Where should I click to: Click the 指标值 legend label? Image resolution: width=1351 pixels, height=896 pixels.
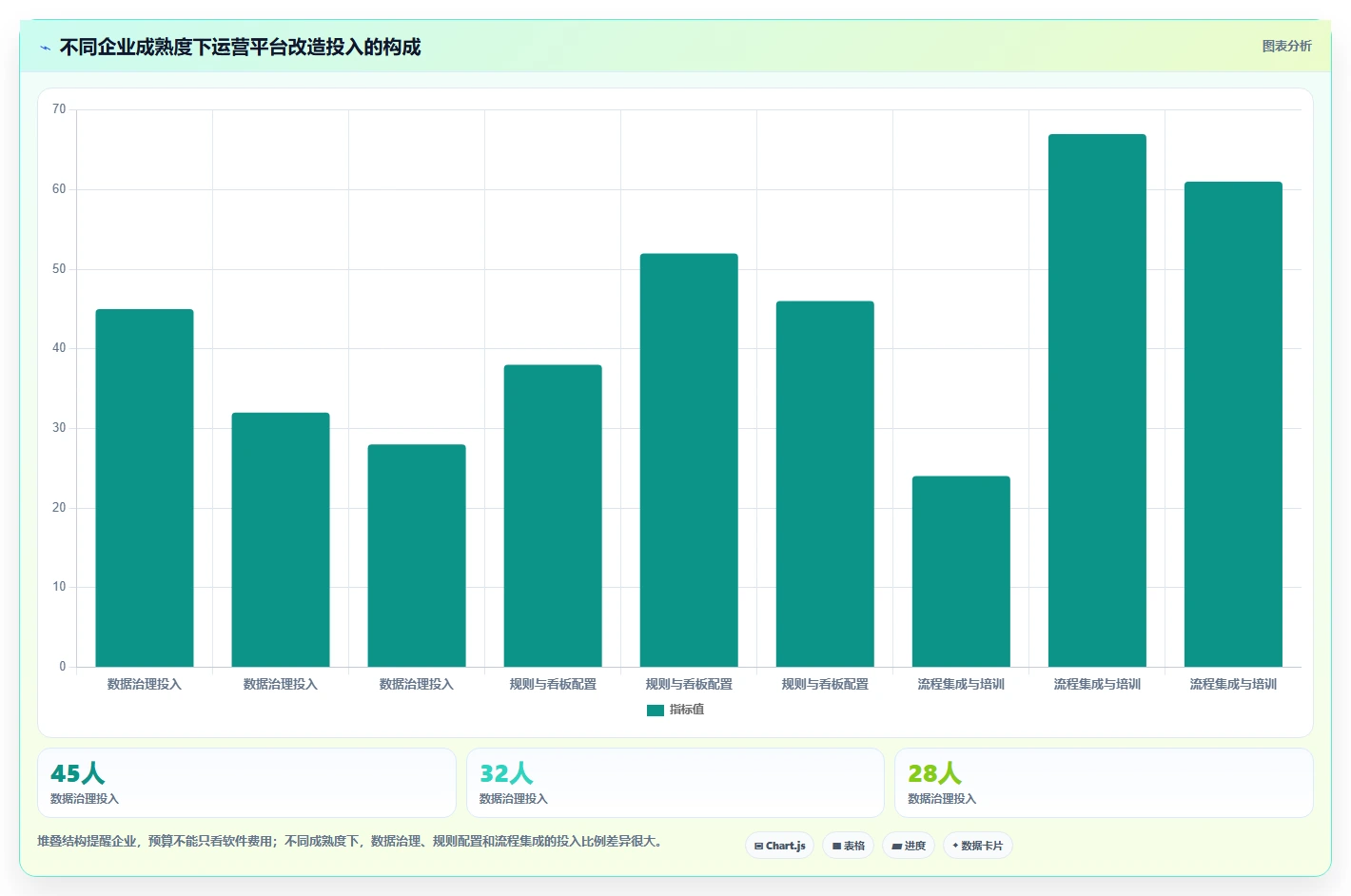tap(686, 710)
